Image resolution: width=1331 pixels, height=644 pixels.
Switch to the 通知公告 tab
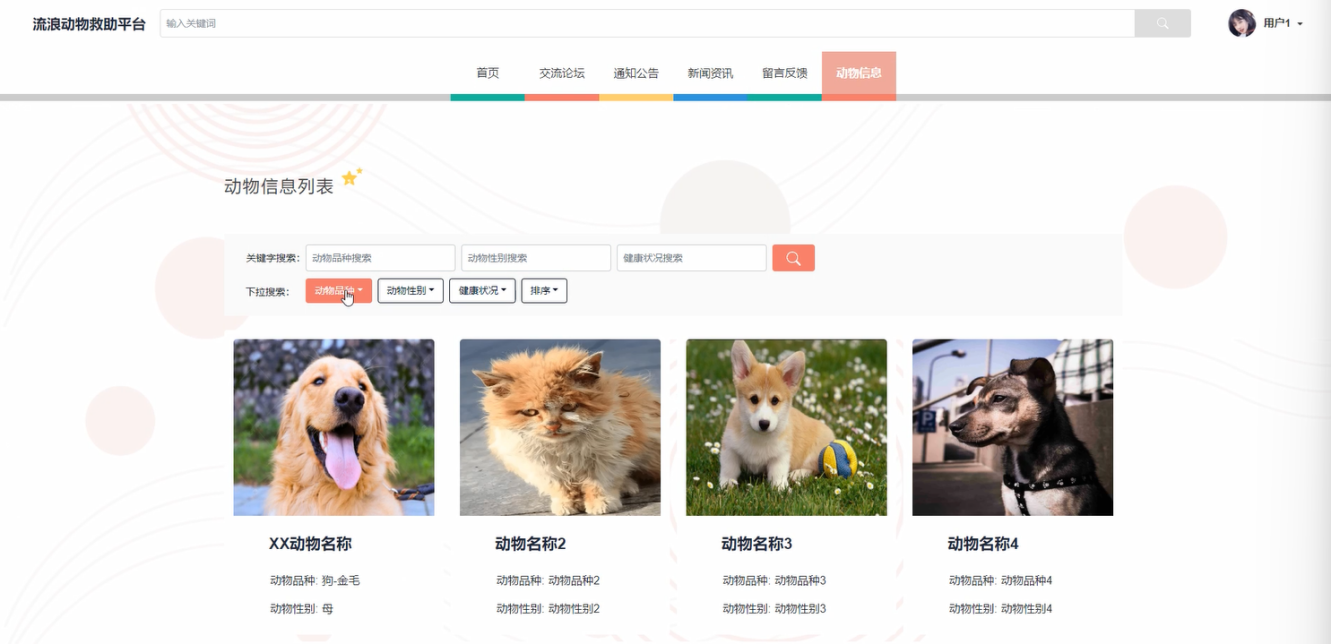pos(636,73)
